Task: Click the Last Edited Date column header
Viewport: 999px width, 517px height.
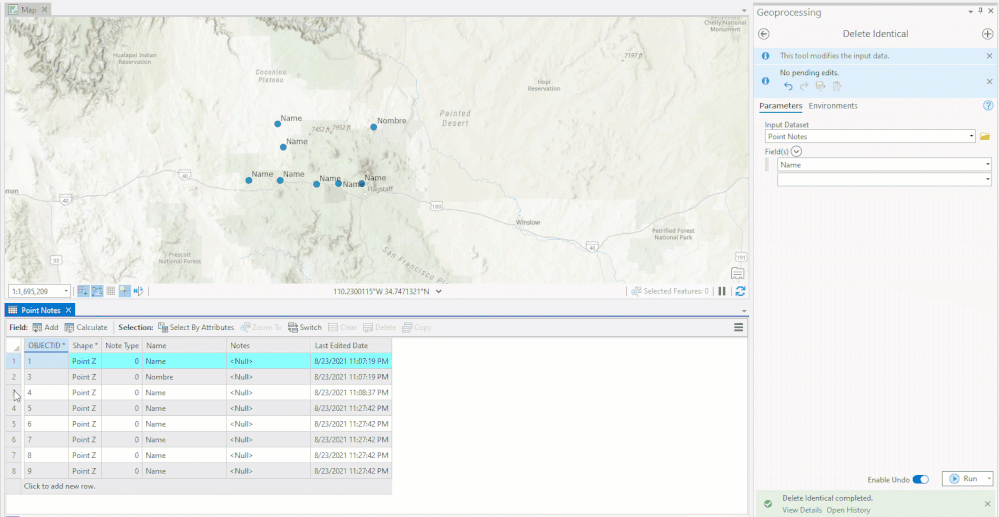Action: coord(351,346)
